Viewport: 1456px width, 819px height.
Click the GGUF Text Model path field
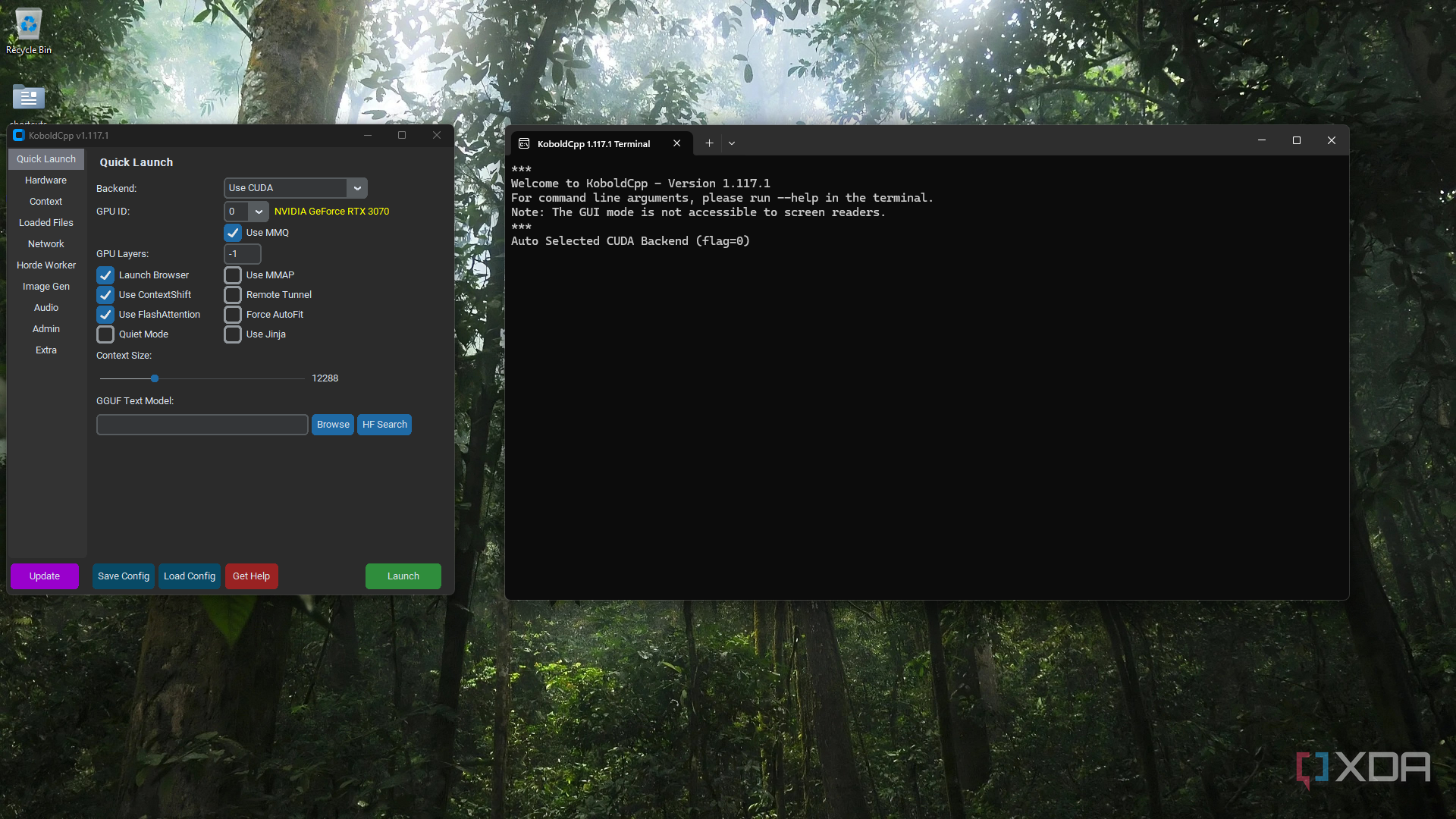[202, 425]
